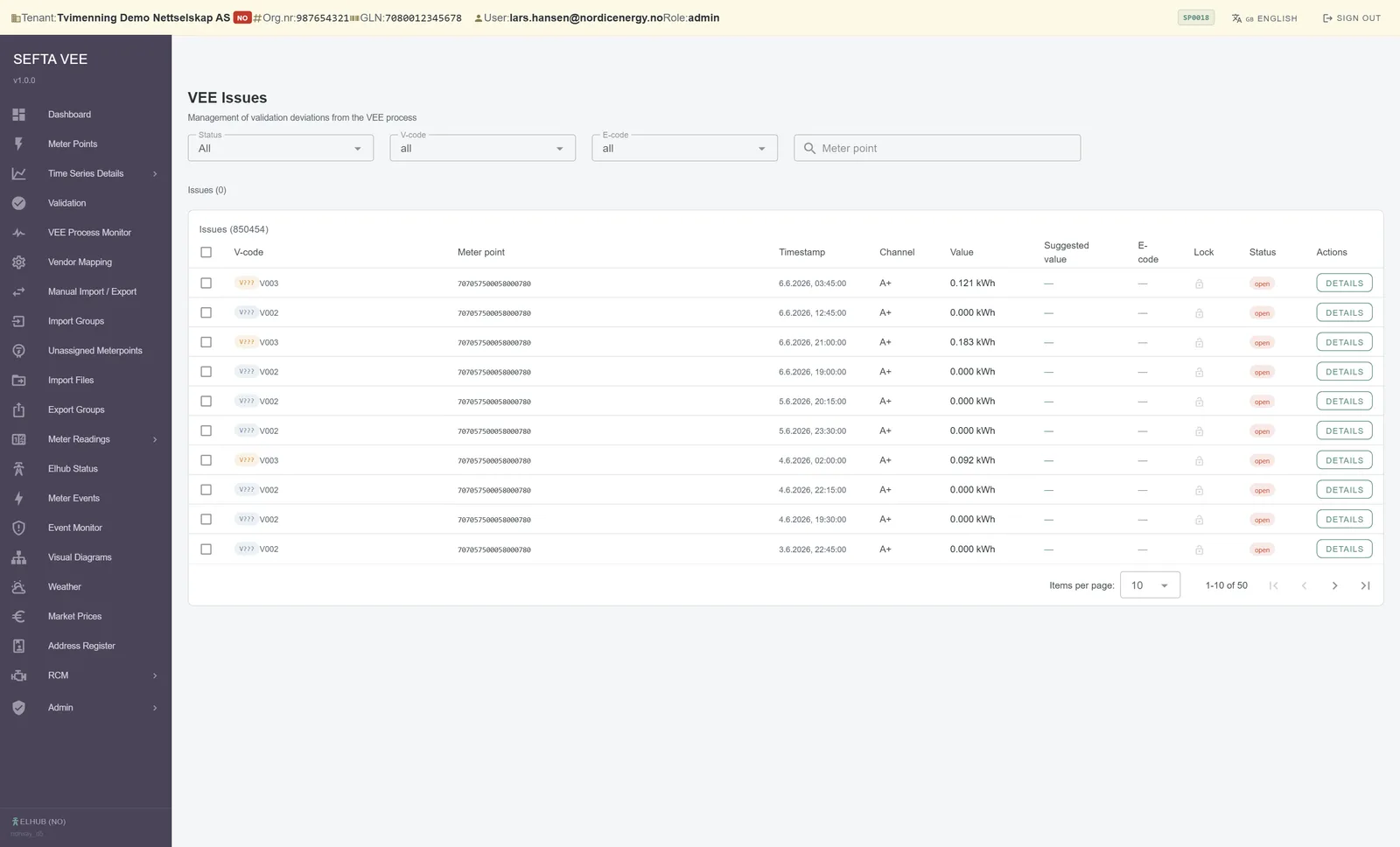Viewport: 1400px width, 847px height.
Task: Open the V-code filter dropdown
Action: 483,148
